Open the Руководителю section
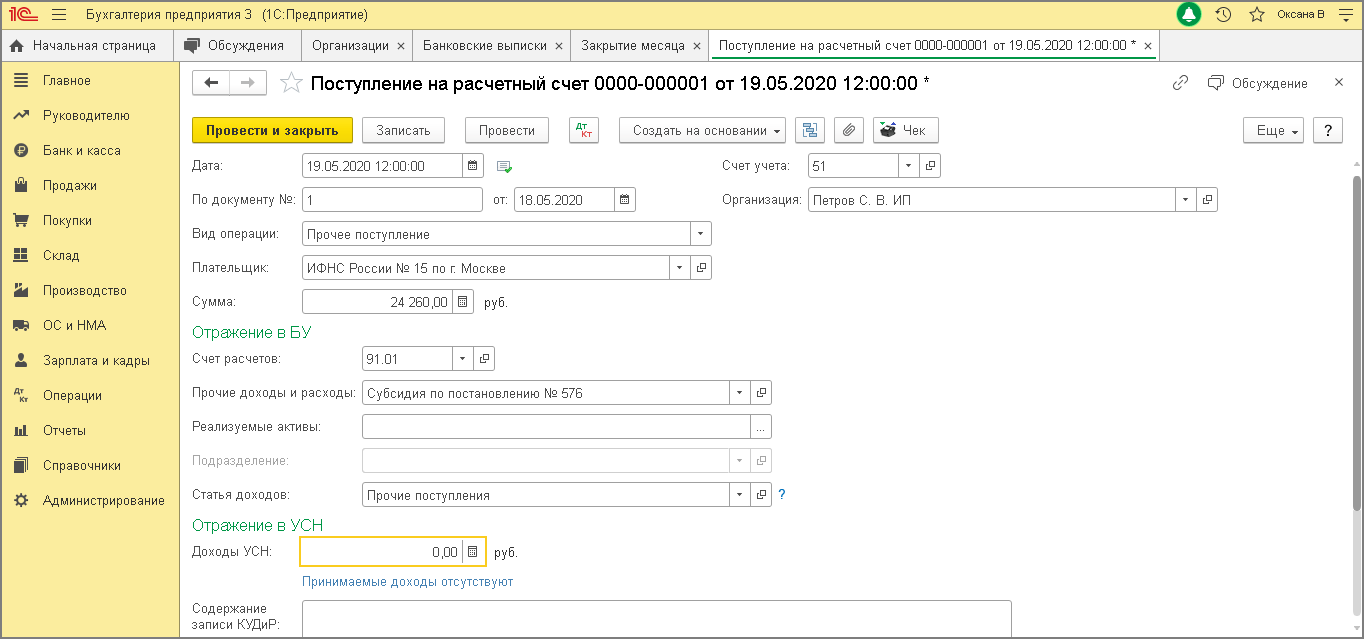Viewport: 1364px width, 639px height. (x=92, y=116)
